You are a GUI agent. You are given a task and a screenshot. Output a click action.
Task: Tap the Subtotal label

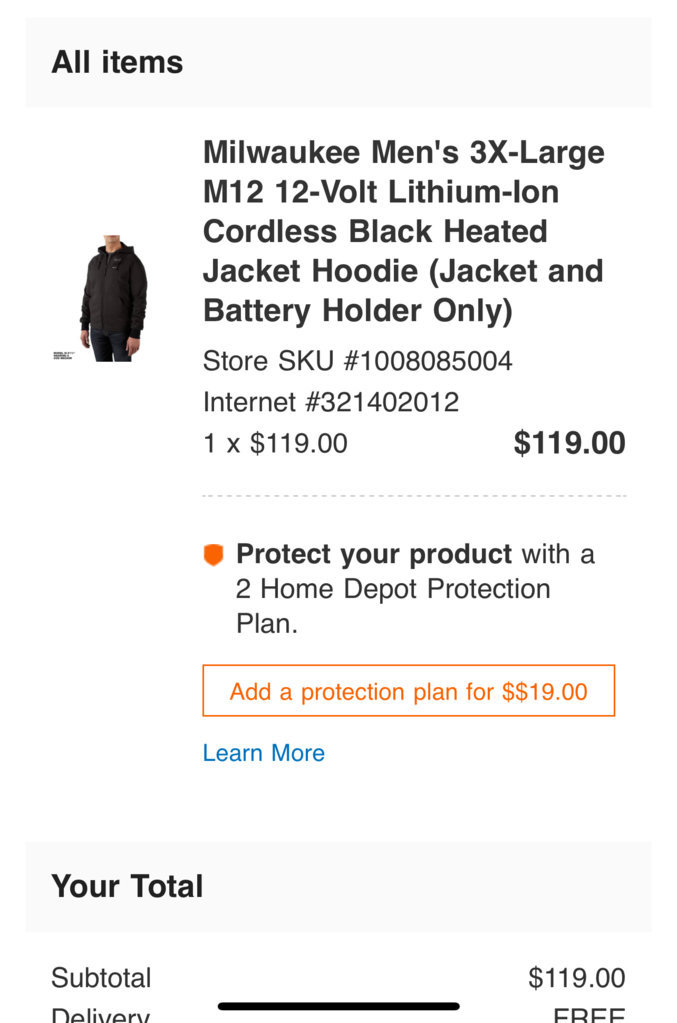101,978
